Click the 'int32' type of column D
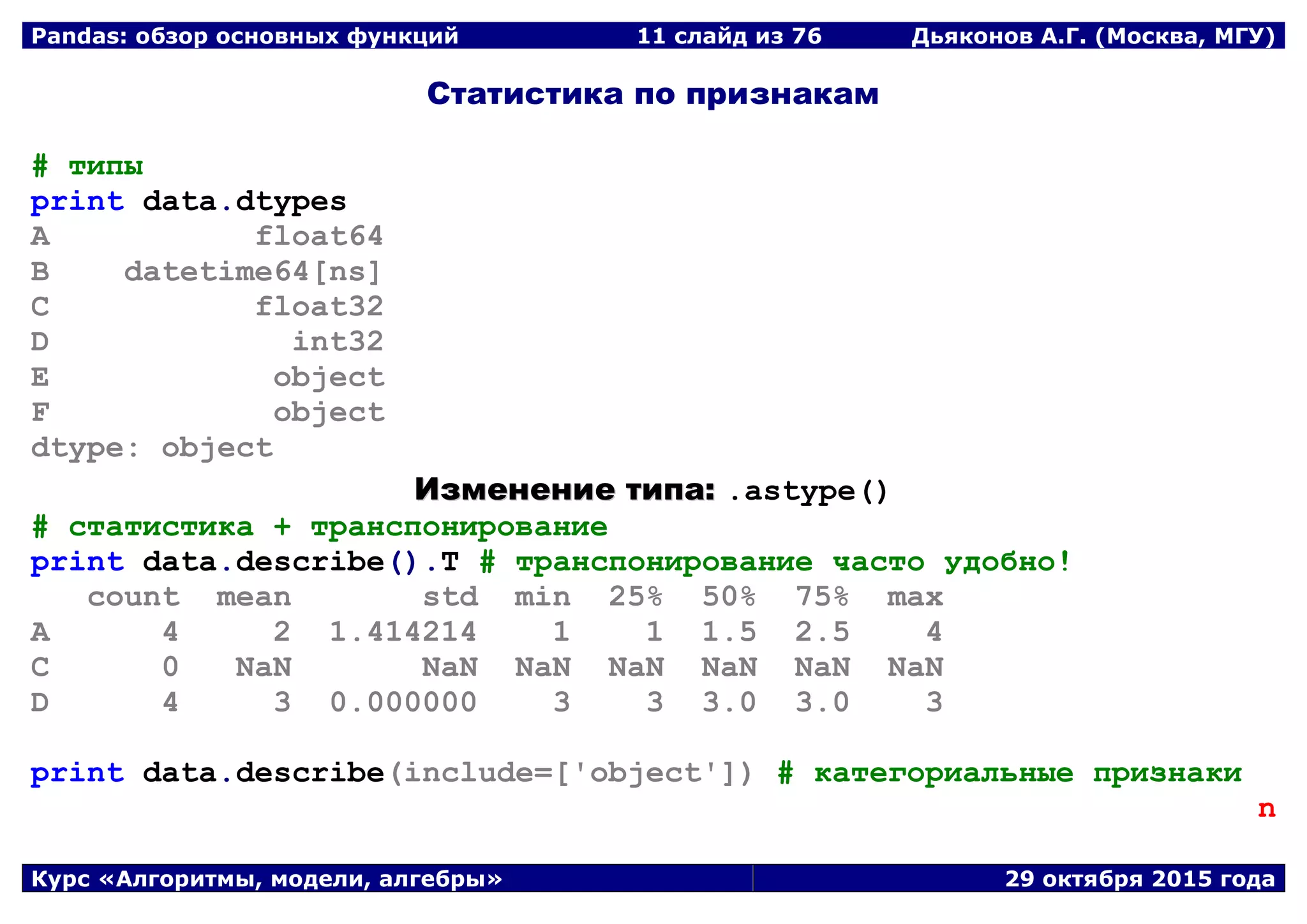 (338, 342)
